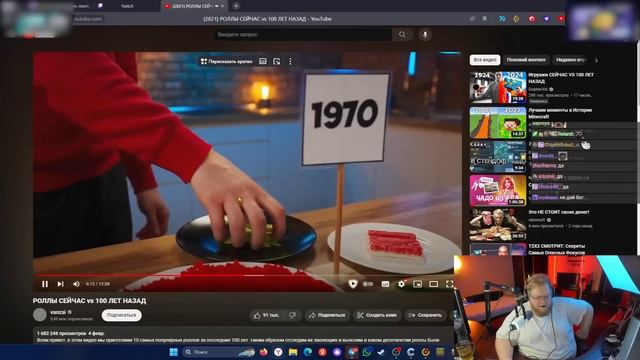This screenshot has height=360, width=640.
Task: Show more filter chips with right chevron
Action: [596, 60]
